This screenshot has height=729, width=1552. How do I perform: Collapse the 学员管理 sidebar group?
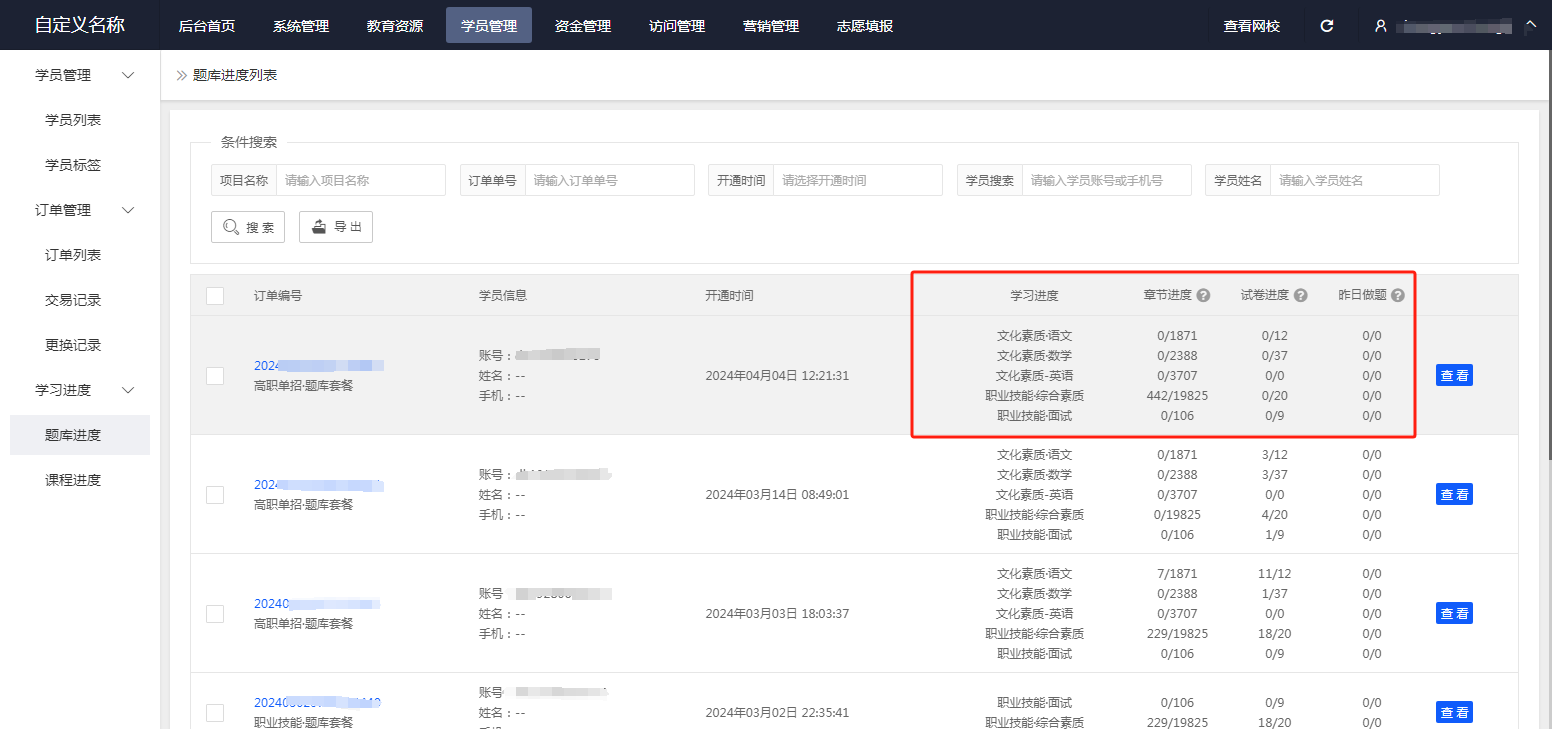pyautogui.click(x=128, y=75)
